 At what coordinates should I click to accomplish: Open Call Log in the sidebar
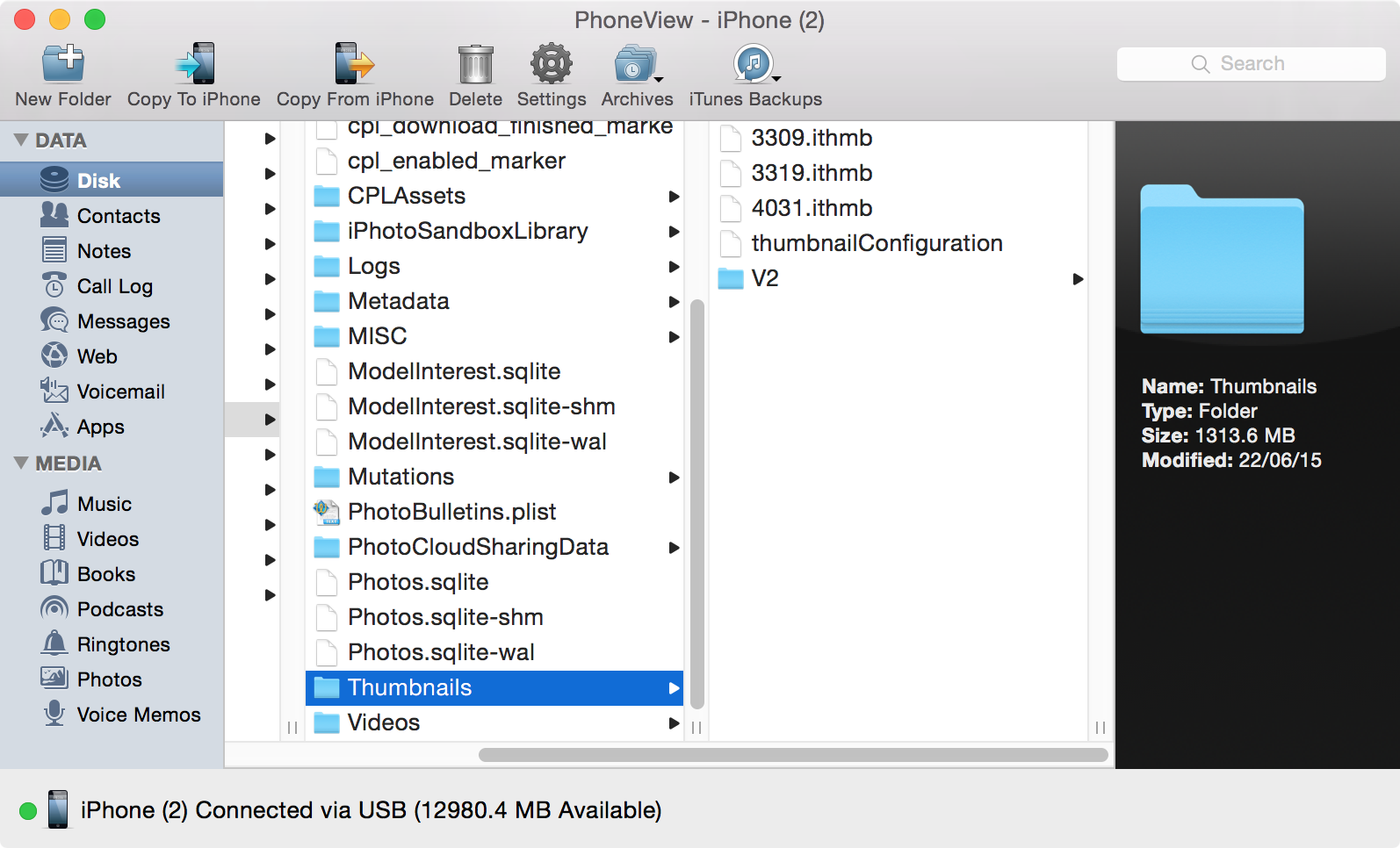click(x=112, y=286)
